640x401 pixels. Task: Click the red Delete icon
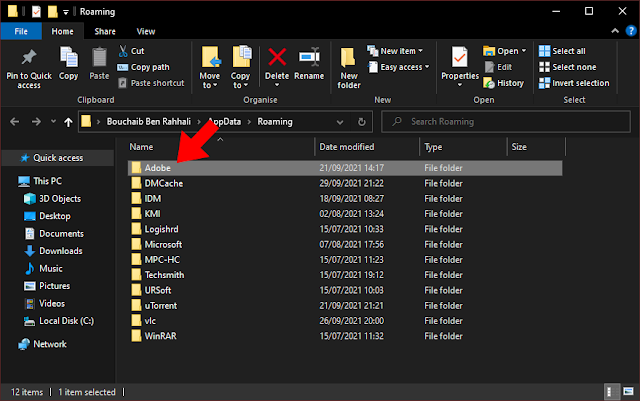(x=277, y=57)
